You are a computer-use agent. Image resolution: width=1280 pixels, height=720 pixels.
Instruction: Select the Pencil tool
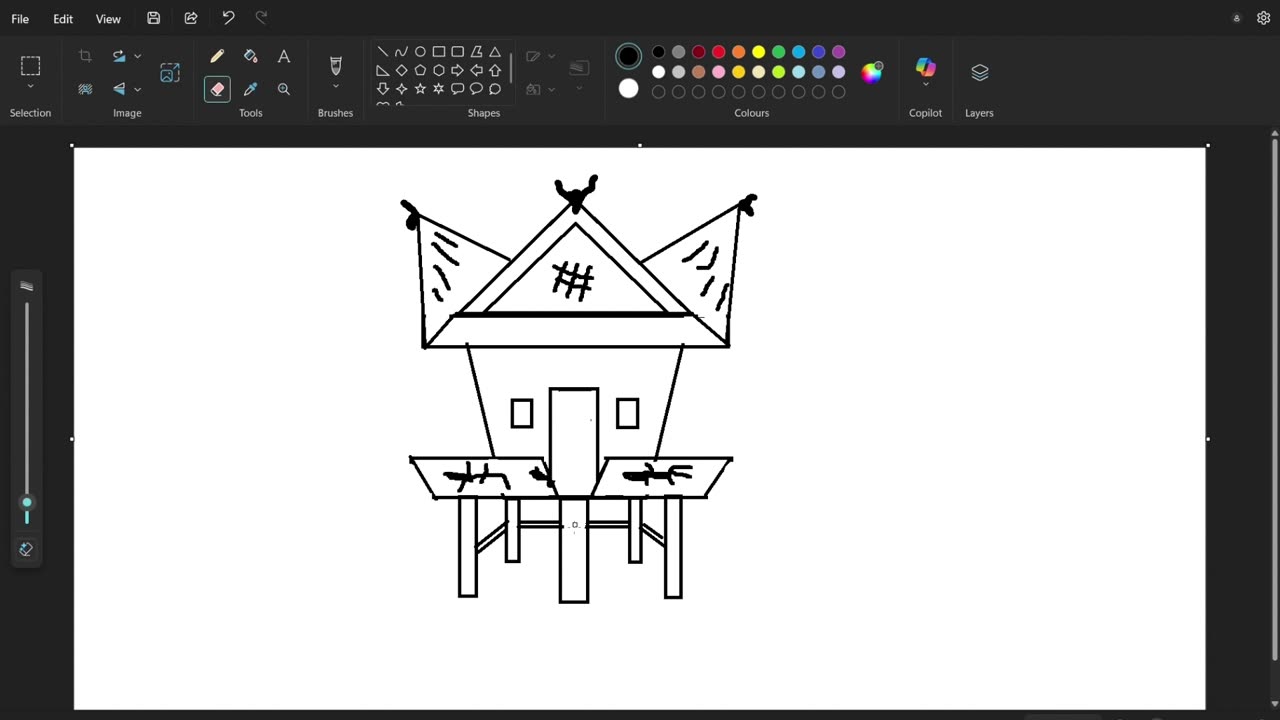pyautogui.click(x=217, y=57)
